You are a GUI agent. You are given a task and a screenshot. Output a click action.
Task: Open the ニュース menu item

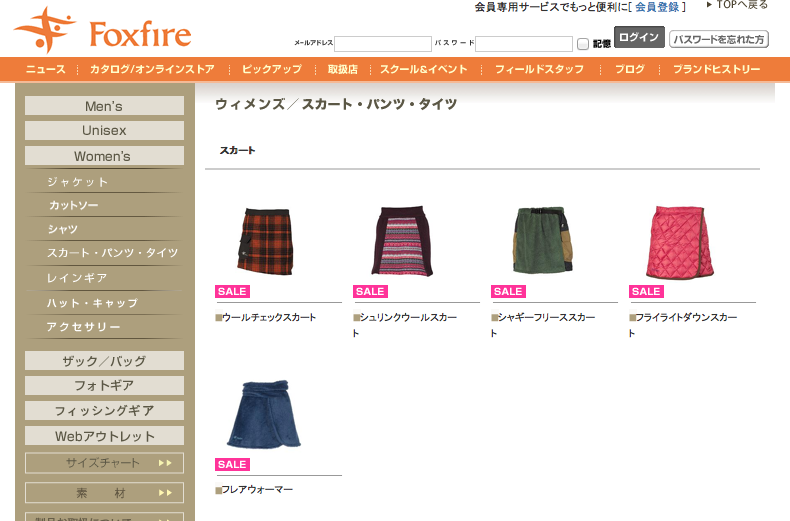point(46,70)
